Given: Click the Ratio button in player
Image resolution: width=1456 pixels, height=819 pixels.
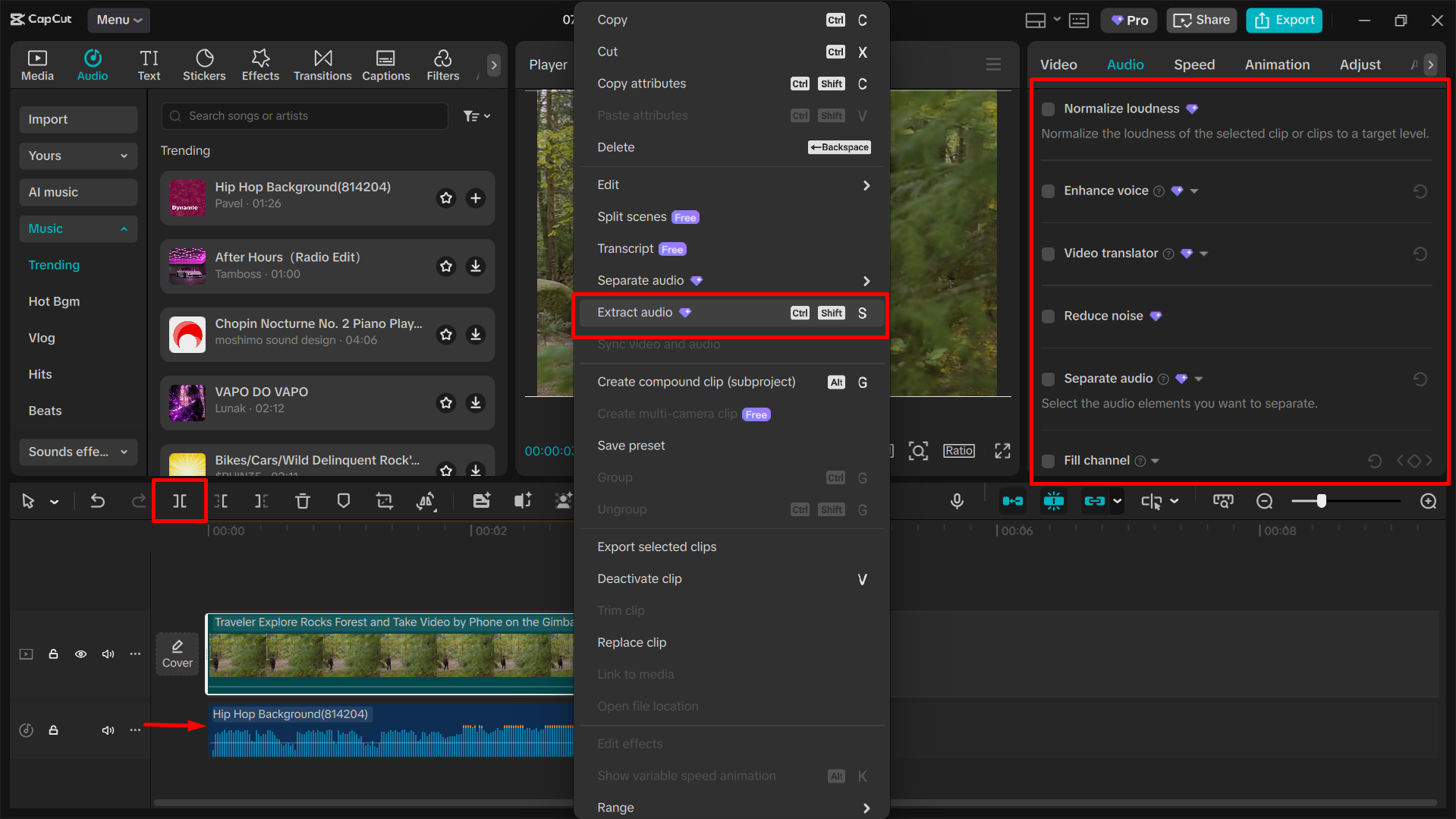Looking at the screenshot, I should point(959,451).
